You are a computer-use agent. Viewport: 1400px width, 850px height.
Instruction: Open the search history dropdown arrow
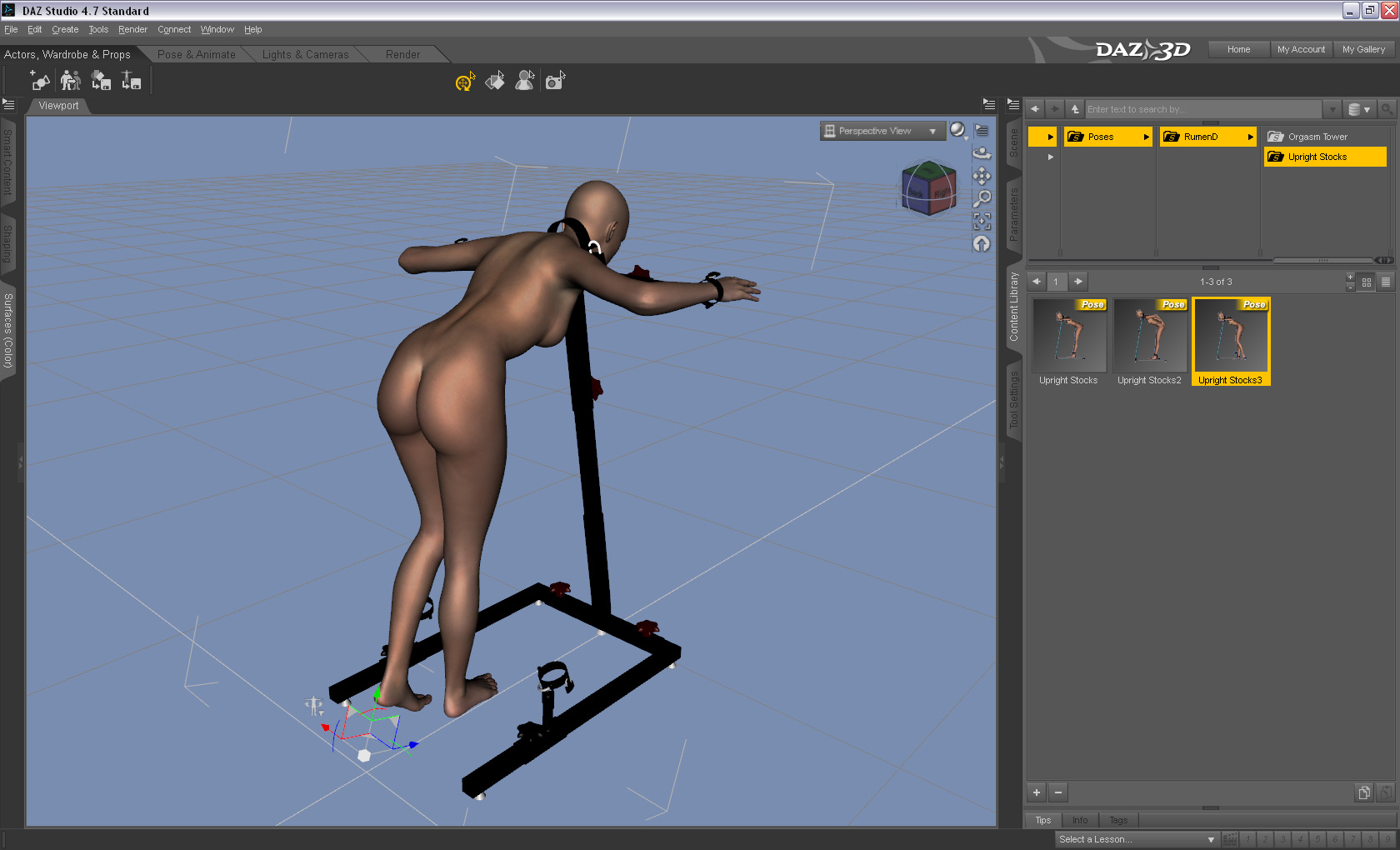tap(1332, 109)
